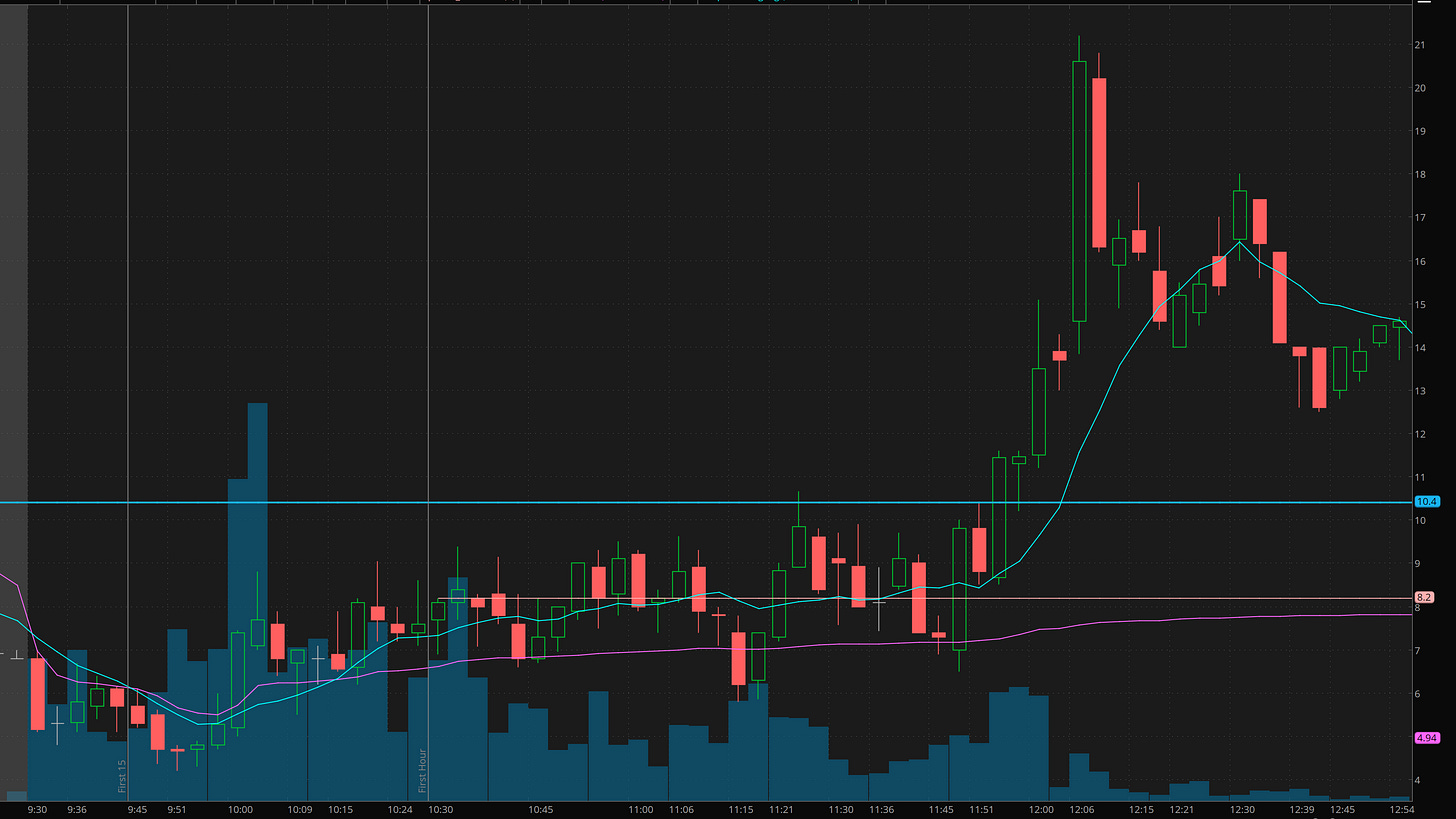1456x819 pixels.
Task: Click the 16 price axis label
Action: pos(1419,261)
